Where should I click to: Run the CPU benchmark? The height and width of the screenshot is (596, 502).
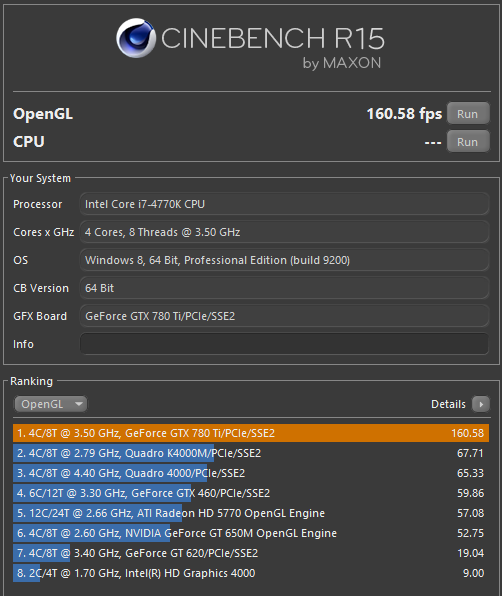click(x=468, y=142)
